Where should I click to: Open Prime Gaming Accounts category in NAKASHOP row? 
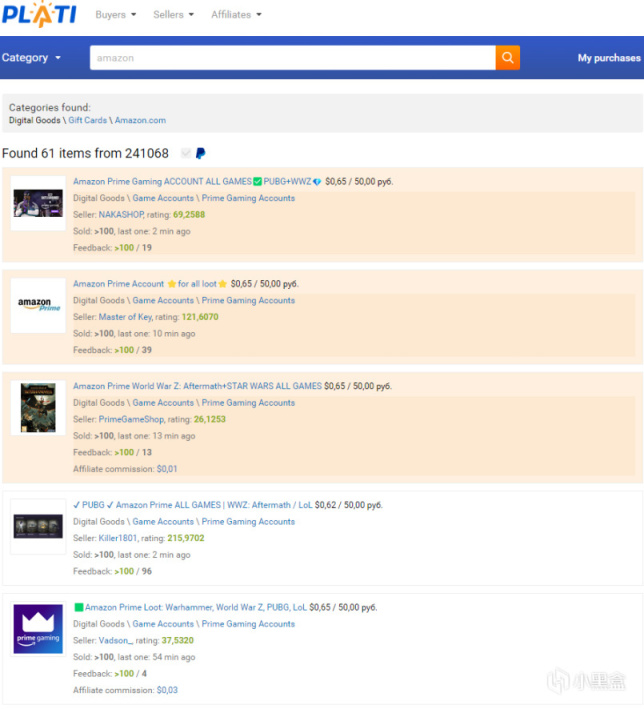pyautogui.click(x=248, y=198)
